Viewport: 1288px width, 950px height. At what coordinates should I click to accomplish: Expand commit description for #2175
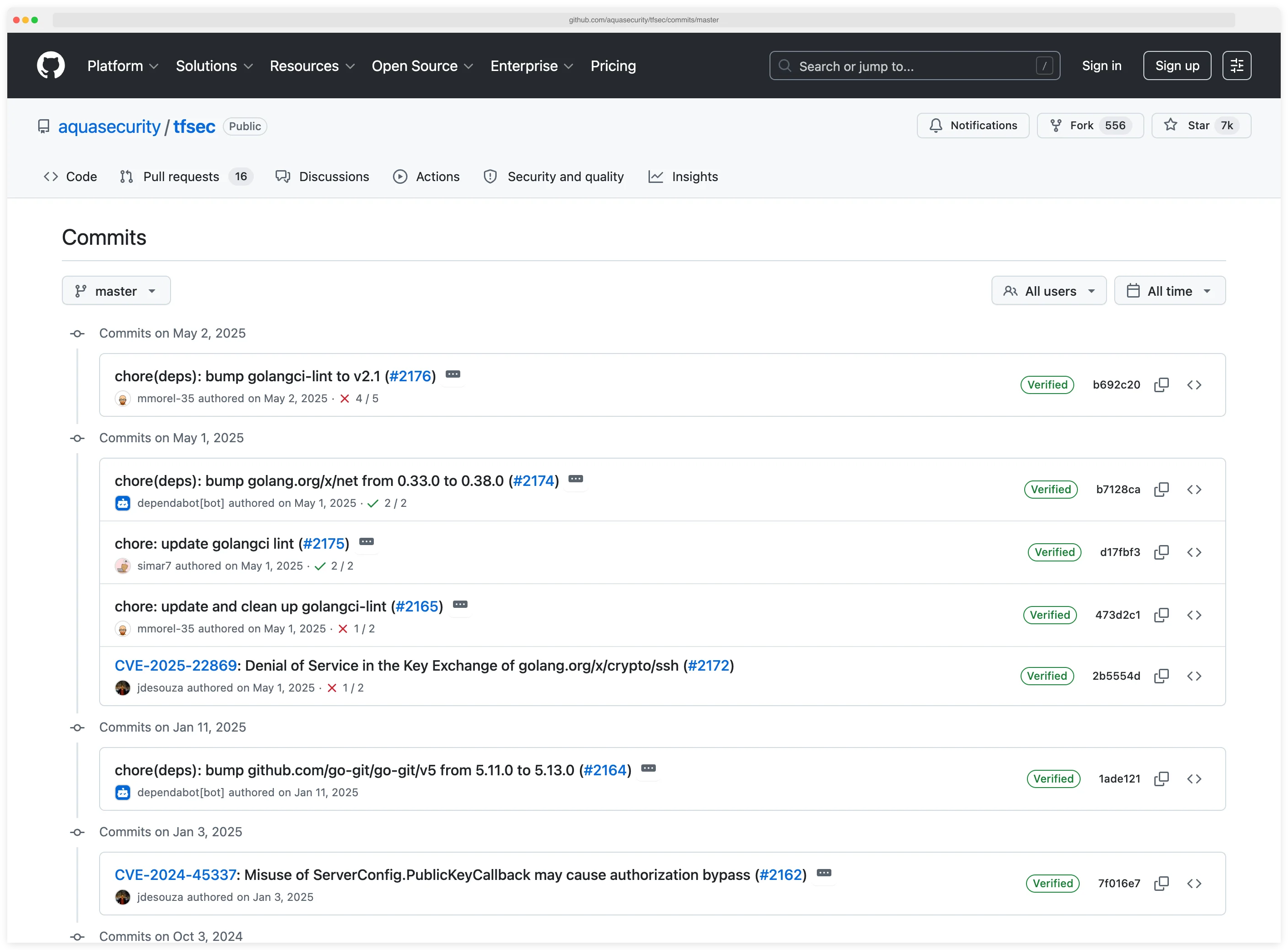[x=366, y=542]
